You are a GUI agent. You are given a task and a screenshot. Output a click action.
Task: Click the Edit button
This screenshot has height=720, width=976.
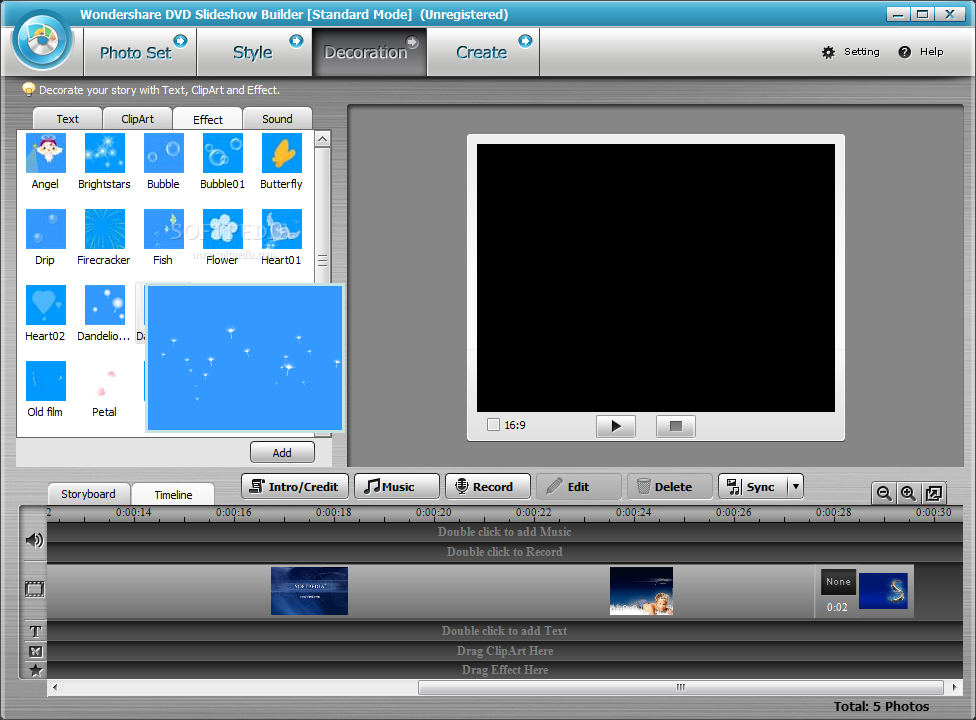578,487
